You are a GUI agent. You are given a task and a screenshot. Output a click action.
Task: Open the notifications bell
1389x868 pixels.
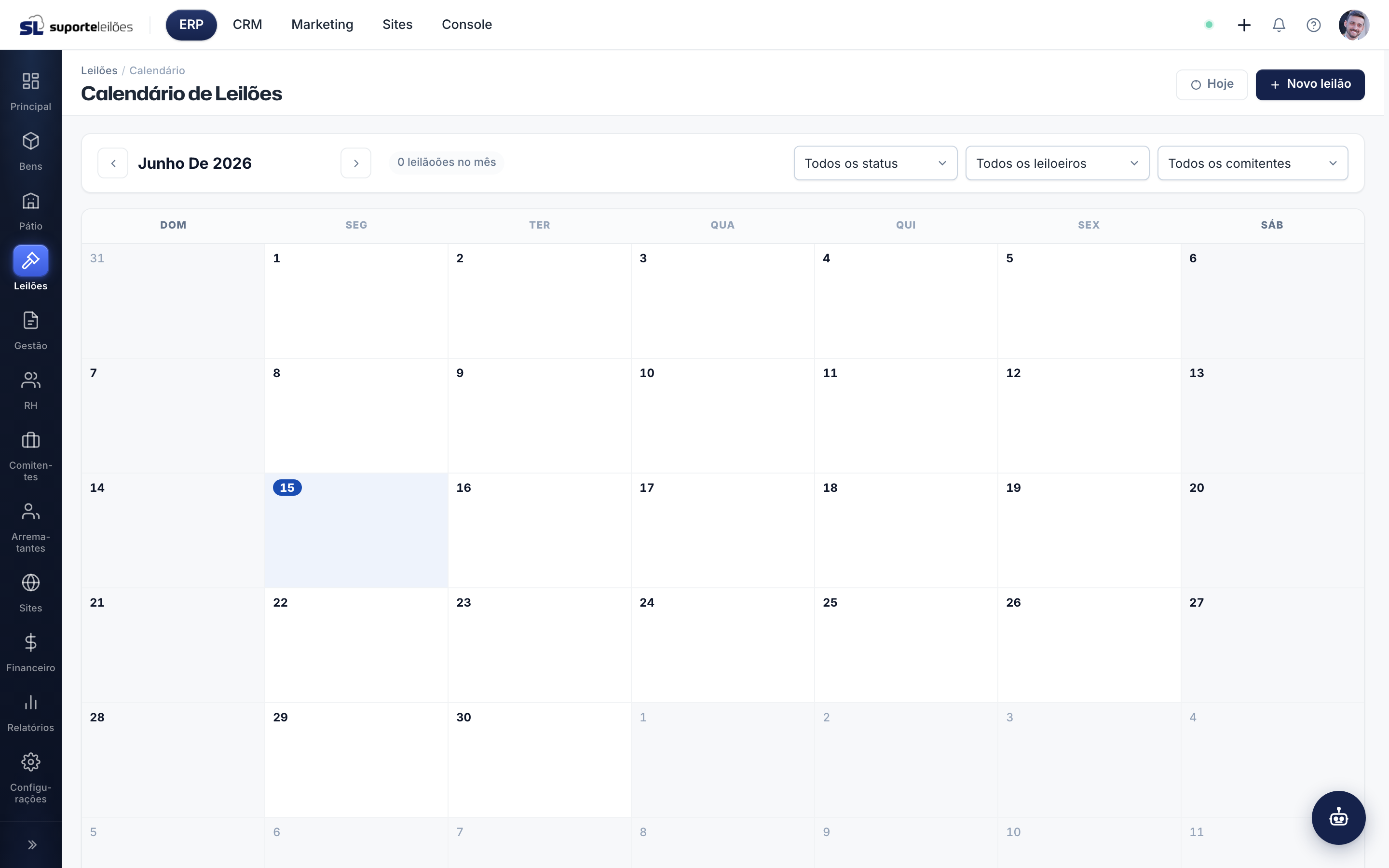coord(1279,25)
